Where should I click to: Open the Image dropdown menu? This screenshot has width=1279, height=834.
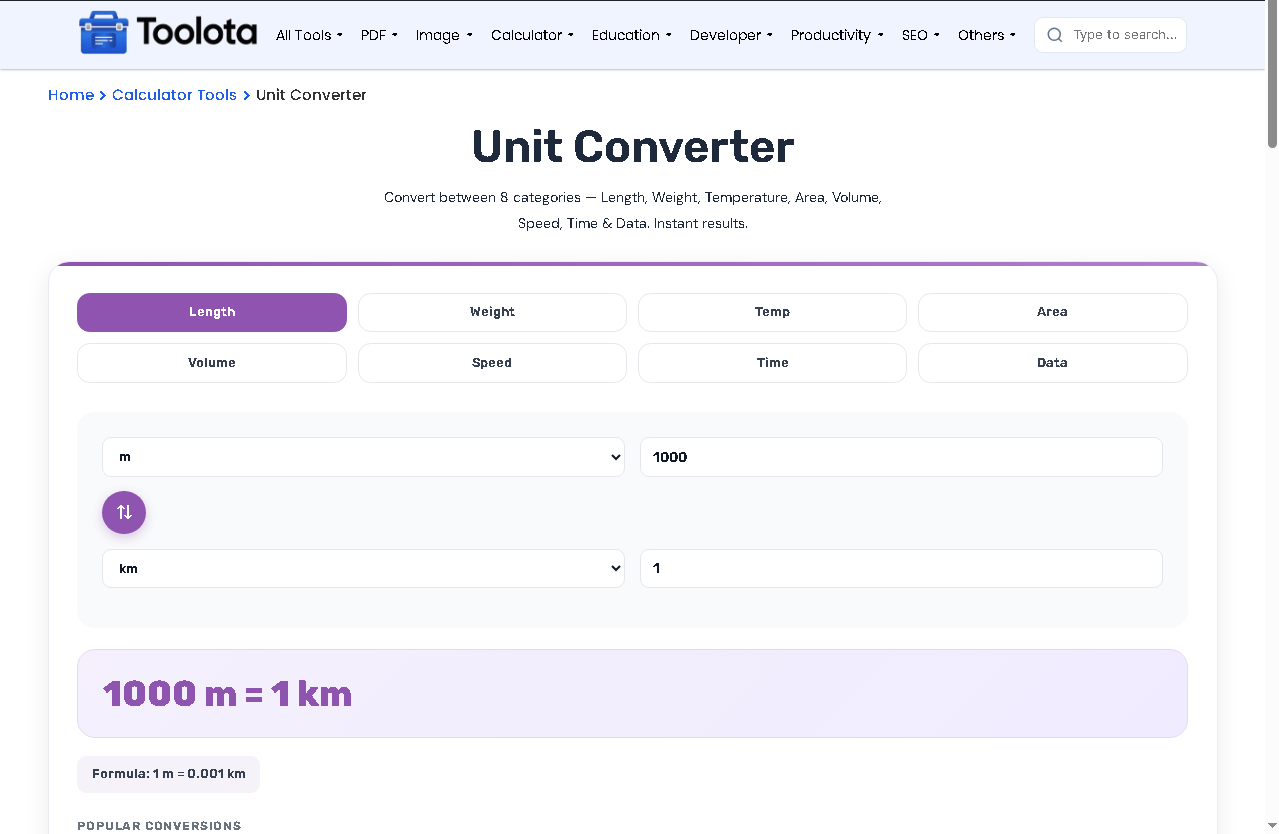coord(444,35)
